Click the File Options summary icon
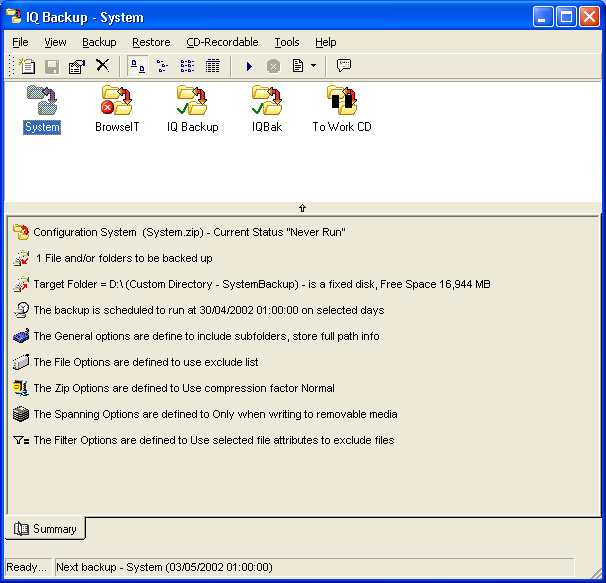606x583 pixels. [x=21, y=362]
